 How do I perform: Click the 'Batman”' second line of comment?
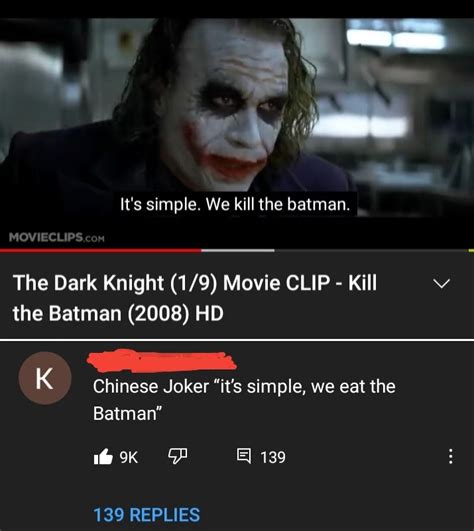pos(127,413)
